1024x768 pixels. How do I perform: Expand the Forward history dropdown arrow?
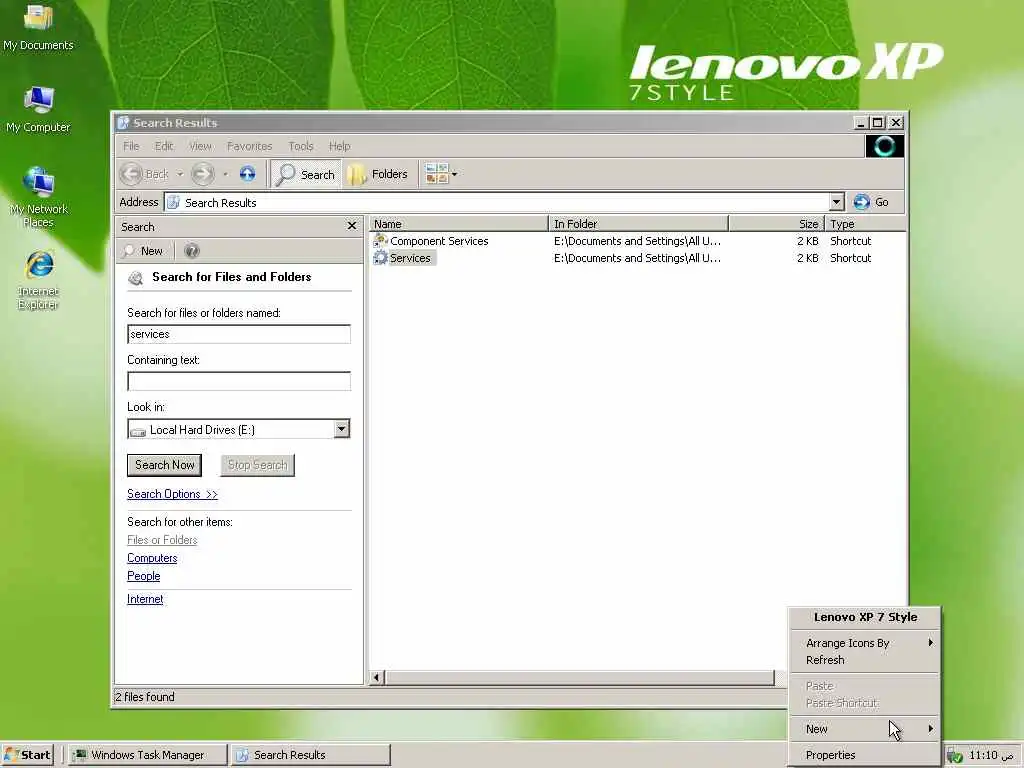[225, 174]
